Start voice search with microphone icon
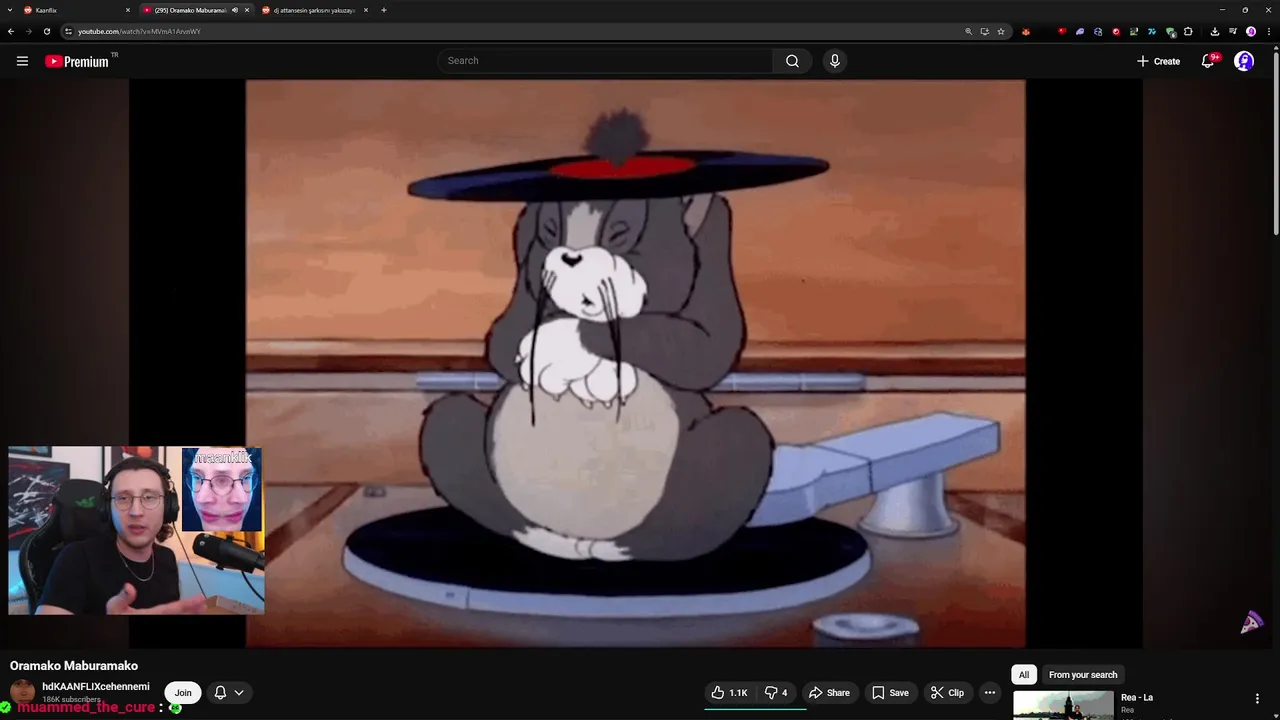Viewport: 1280px width, 720px height. [835, 61]
